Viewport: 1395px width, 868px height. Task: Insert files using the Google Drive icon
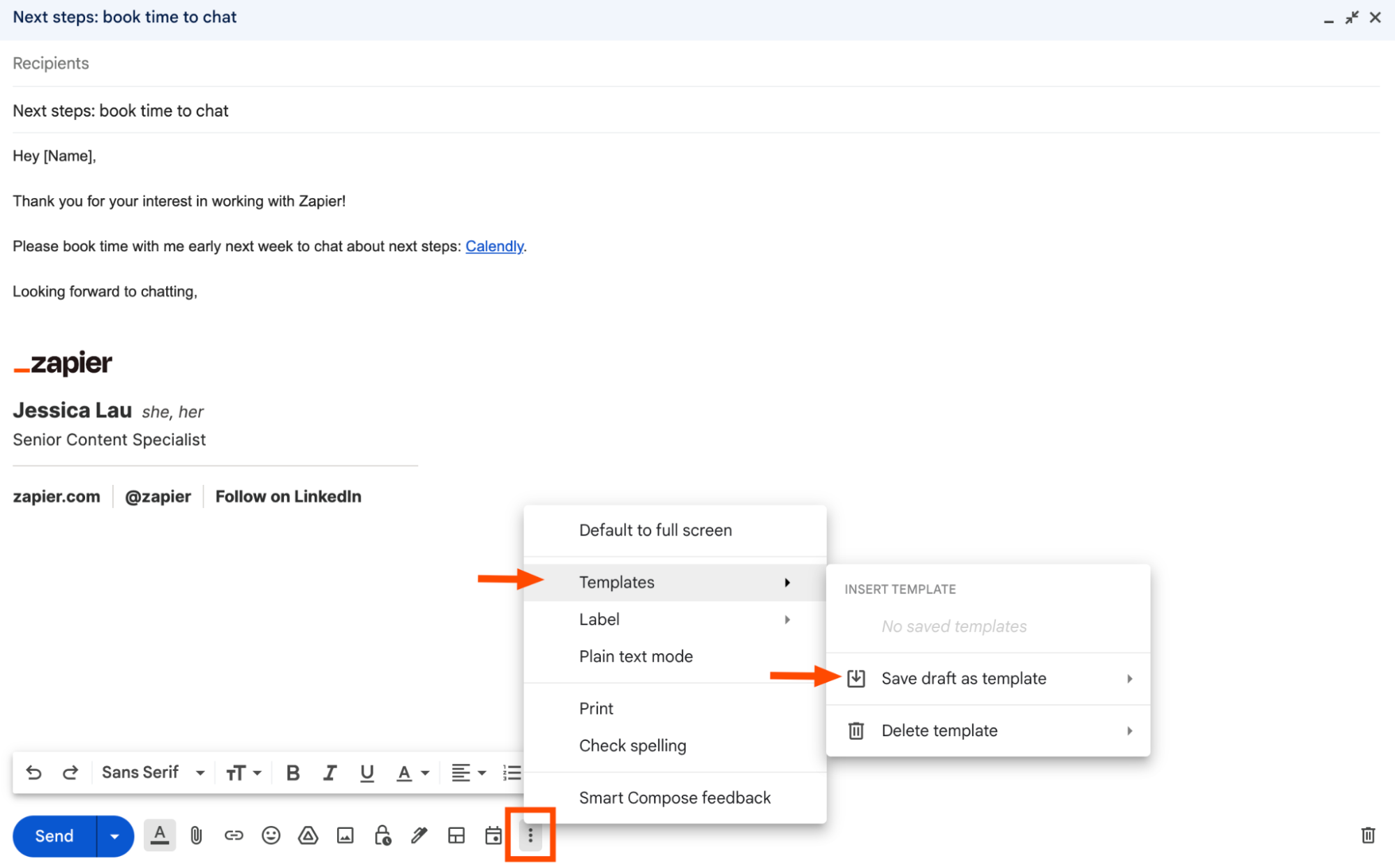(308, 835)
